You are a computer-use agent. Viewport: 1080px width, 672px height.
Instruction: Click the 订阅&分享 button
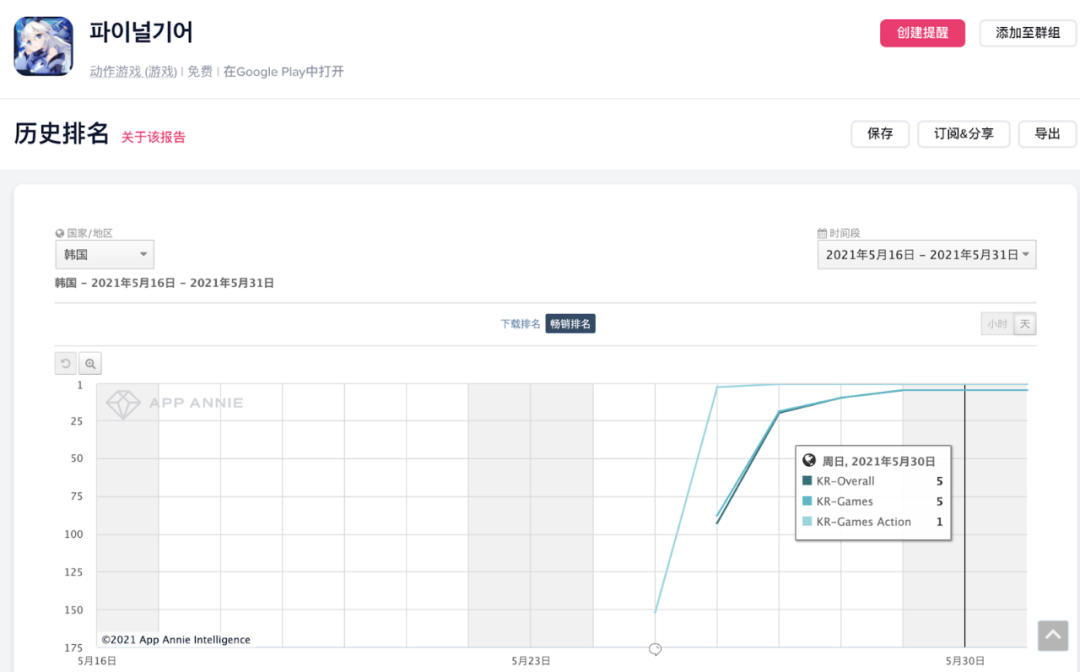pos(964,134)
